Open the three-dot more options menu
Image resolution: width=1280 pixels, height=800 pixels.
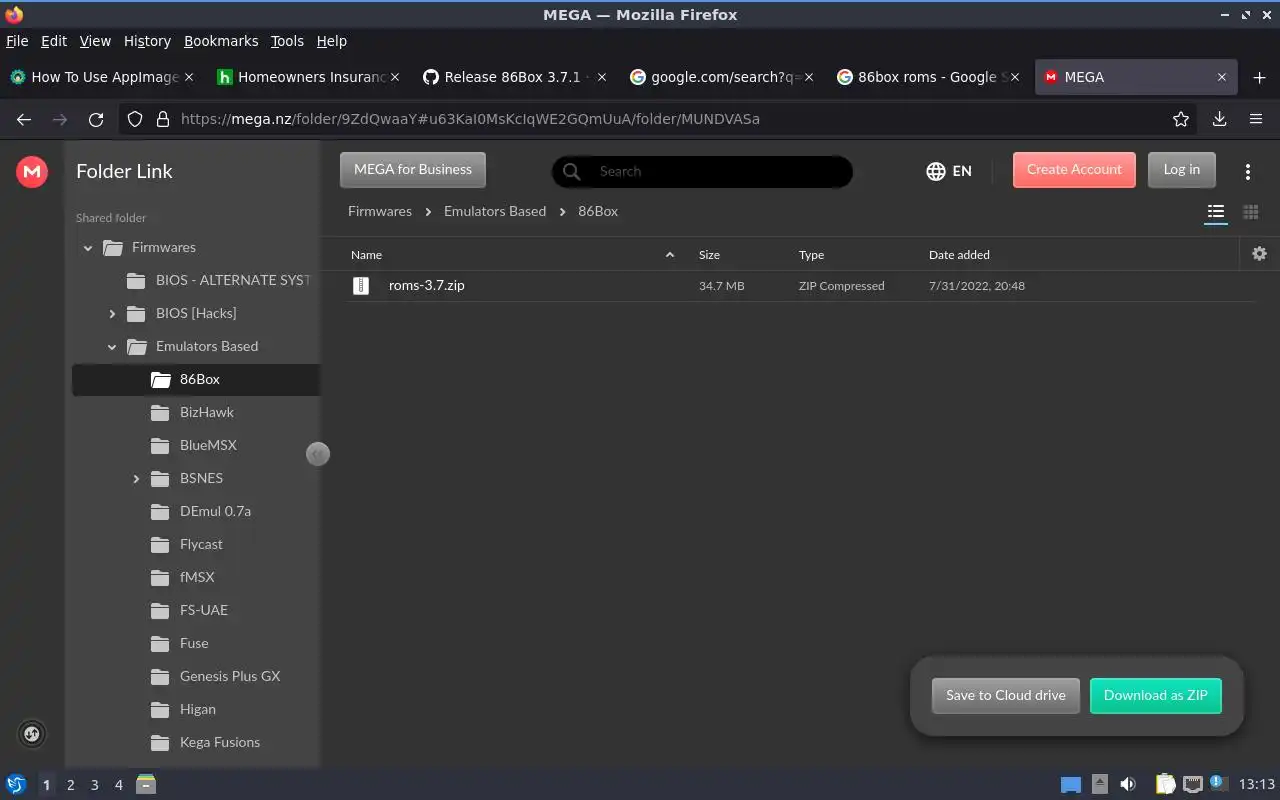point(1248,171)
